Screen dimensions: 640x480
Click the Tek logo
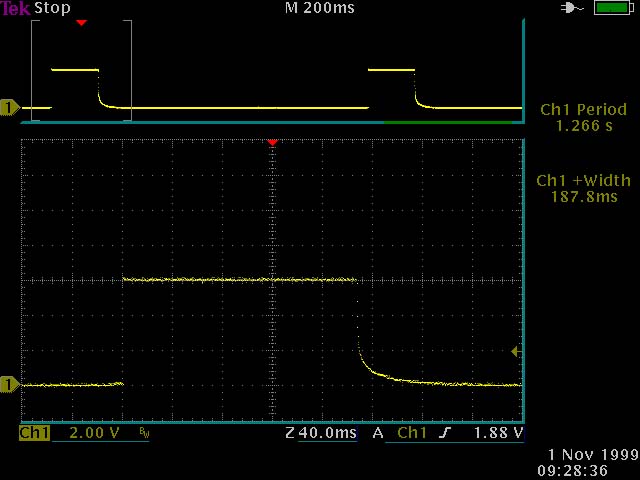pos(16,8)
